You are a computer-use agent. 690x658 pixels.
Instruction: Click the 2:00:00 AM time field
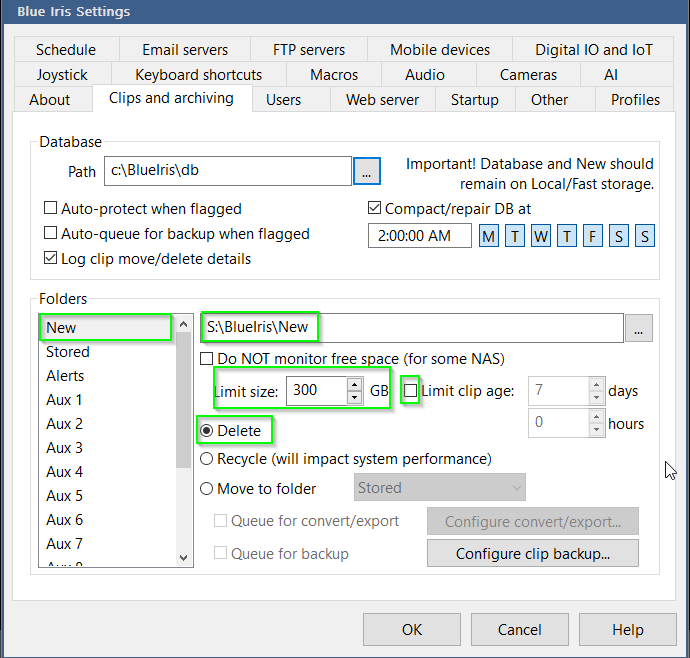point(419,235)
